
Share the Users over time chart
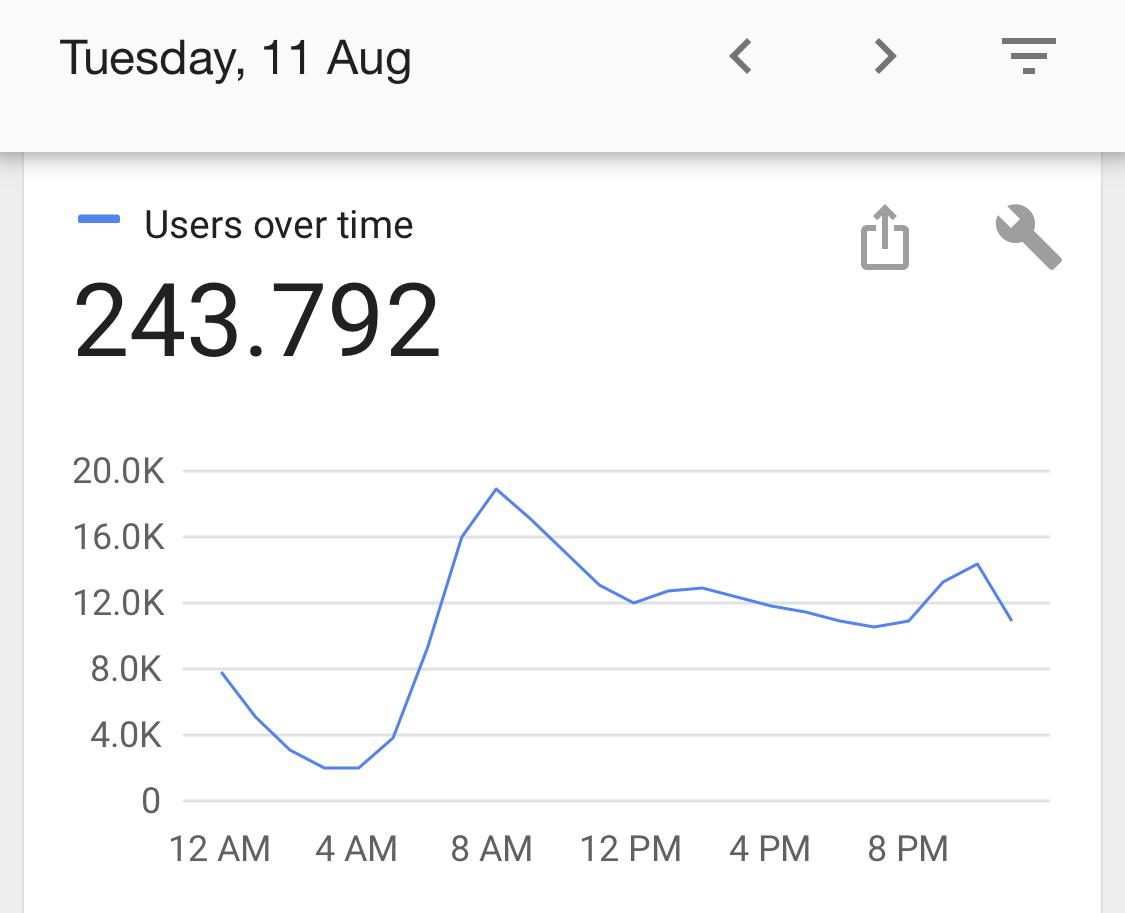click(x=885, y=238)
